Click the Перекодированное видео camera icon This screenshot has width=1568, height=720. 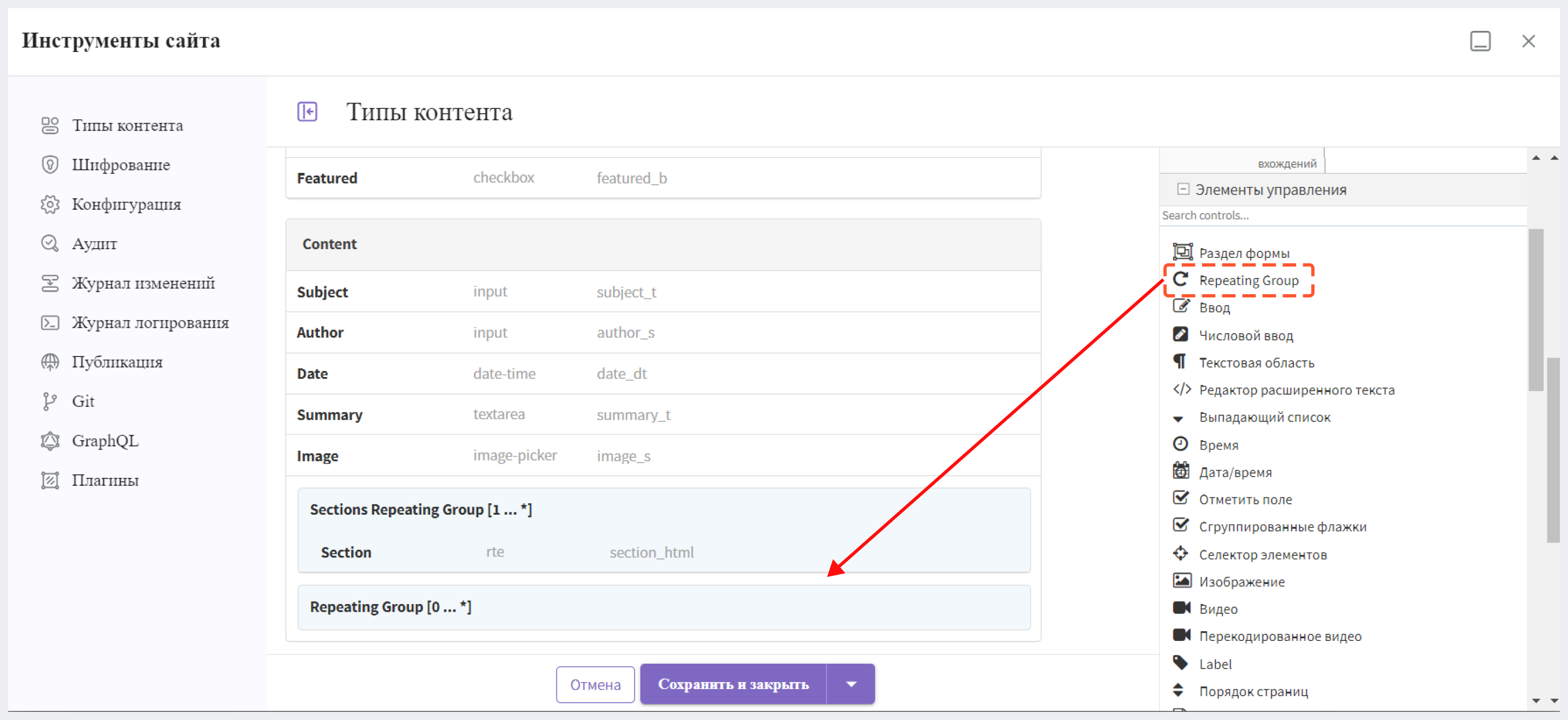1181,635
